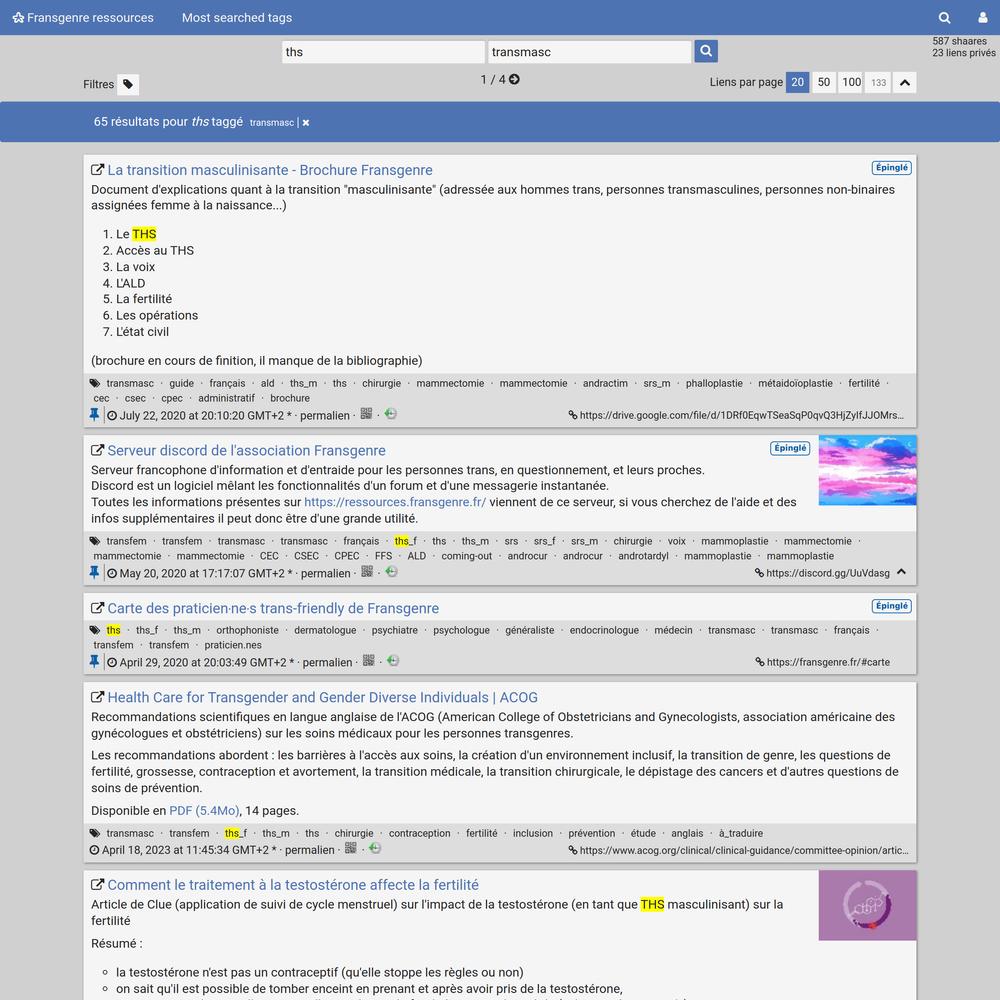The width and height of the screenshot is (1000, 1000).
Task: Submit the search with the magnifier button
Action: 706,51
